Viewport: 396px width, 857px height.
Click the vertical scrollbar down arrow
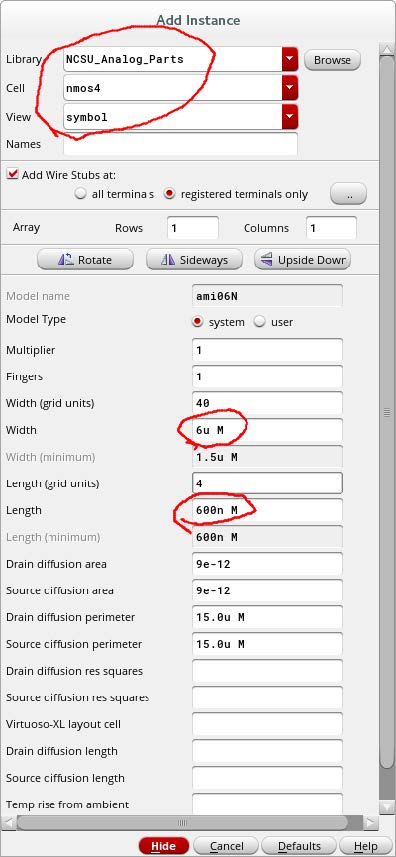387,807
